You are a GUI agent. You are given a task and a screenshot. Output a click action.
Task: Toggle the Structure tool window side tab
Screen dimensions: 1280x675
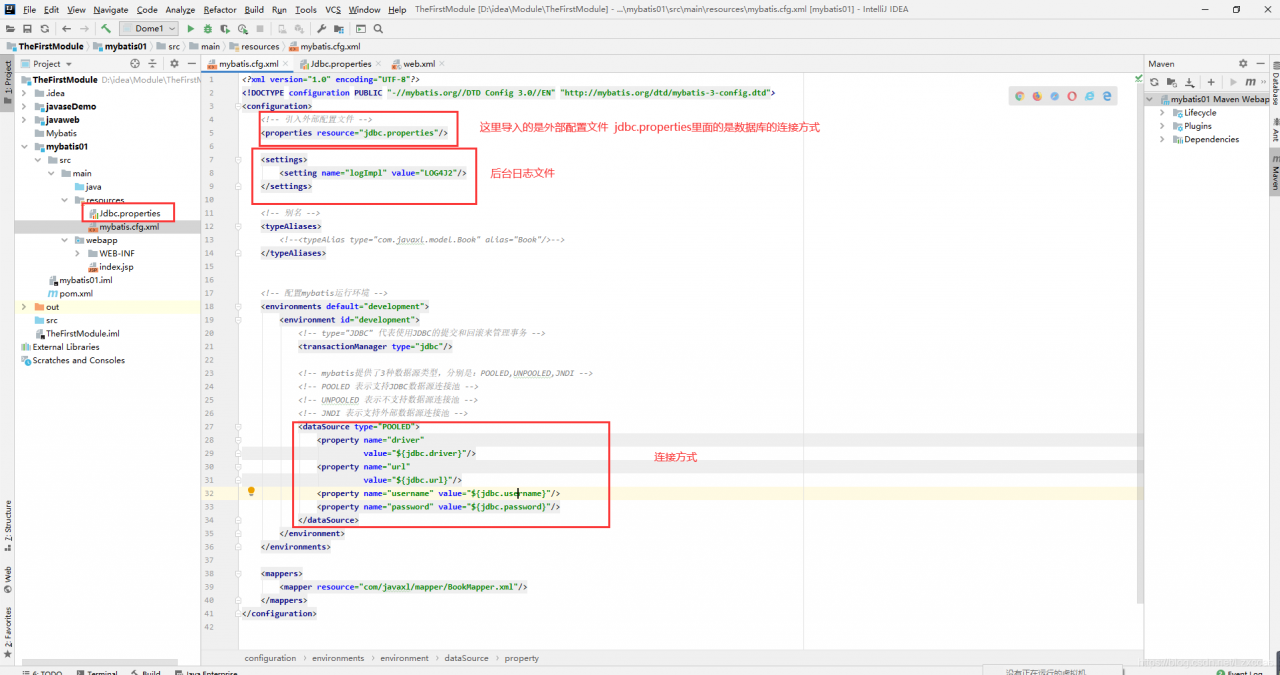point(7,520)
